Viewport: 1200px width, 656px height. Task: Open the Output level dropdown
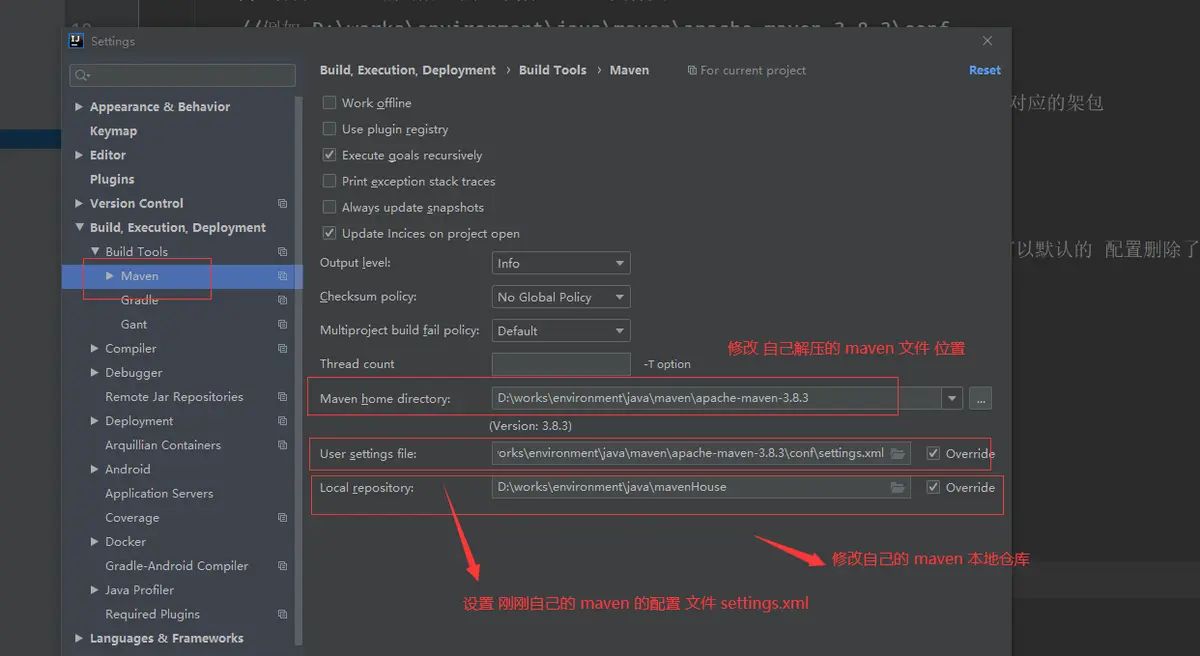click(561, 263)
